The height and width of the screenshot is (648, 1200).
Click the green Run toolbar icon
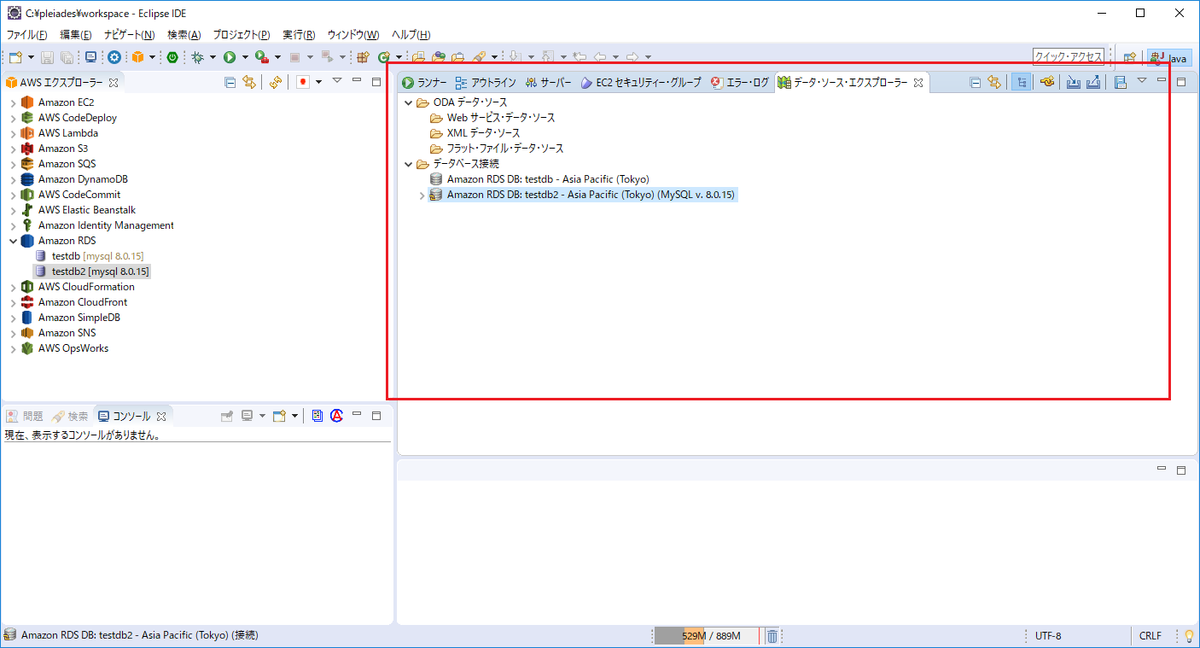click(229, 58)
